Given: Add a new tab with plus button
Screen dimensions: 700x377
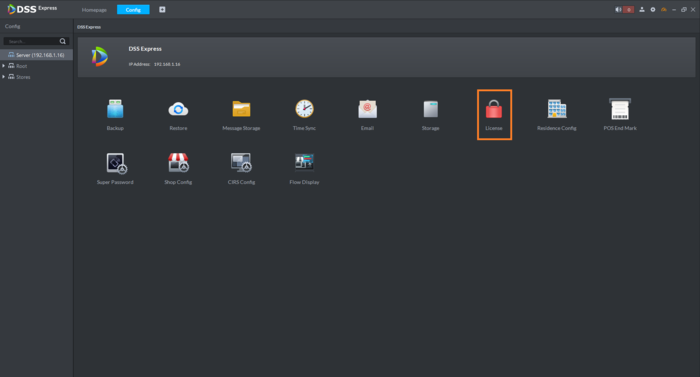Looking at the screenshot, I should (x=162, y=9).
